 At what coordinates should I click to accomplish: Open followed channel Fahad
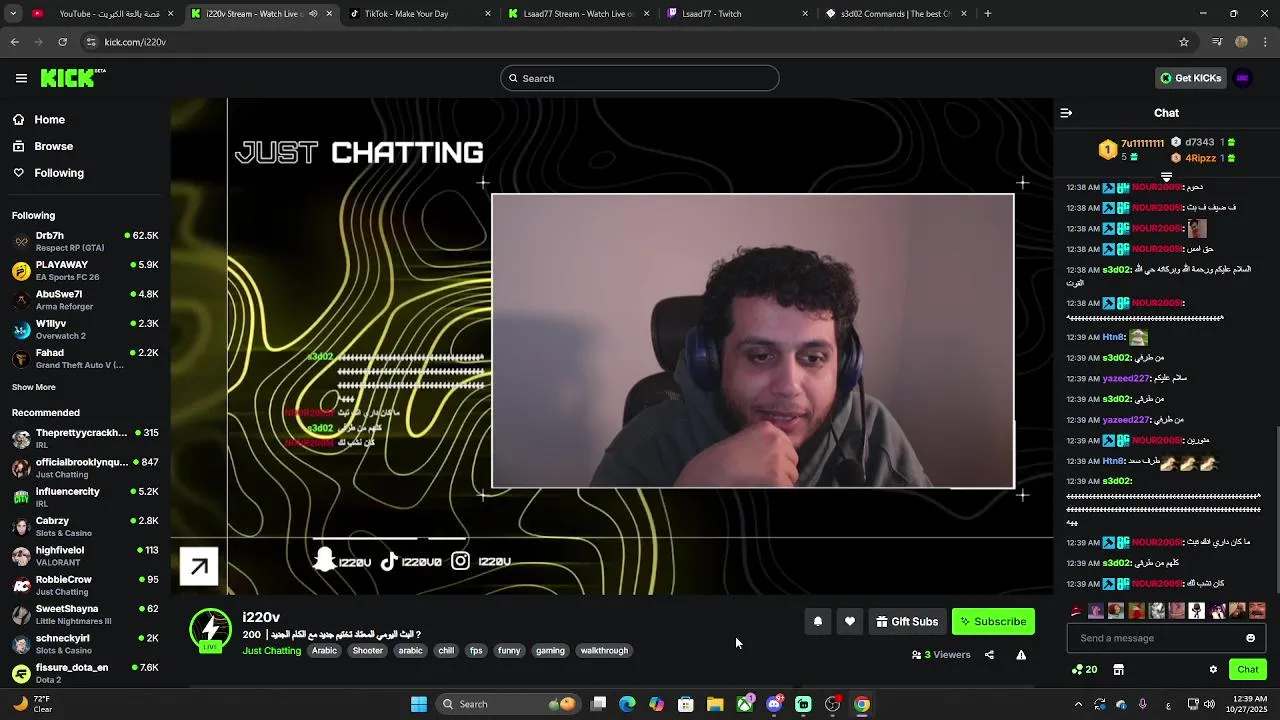click(85, 359)
